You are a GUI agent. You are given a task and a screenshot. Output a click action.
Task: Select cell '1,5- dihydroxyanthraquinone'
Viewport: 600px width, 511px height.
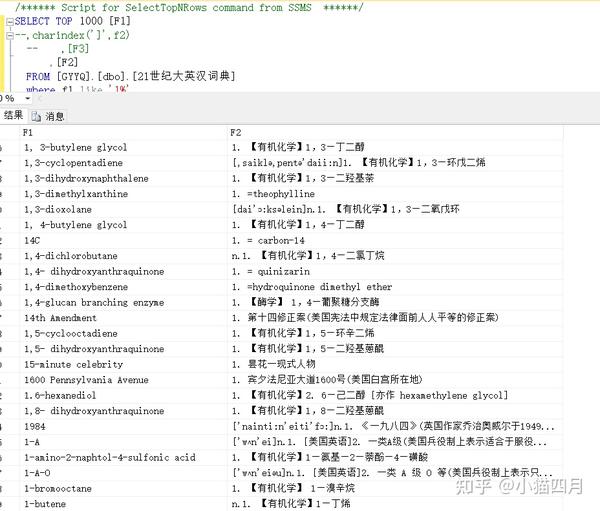point(124,349)
